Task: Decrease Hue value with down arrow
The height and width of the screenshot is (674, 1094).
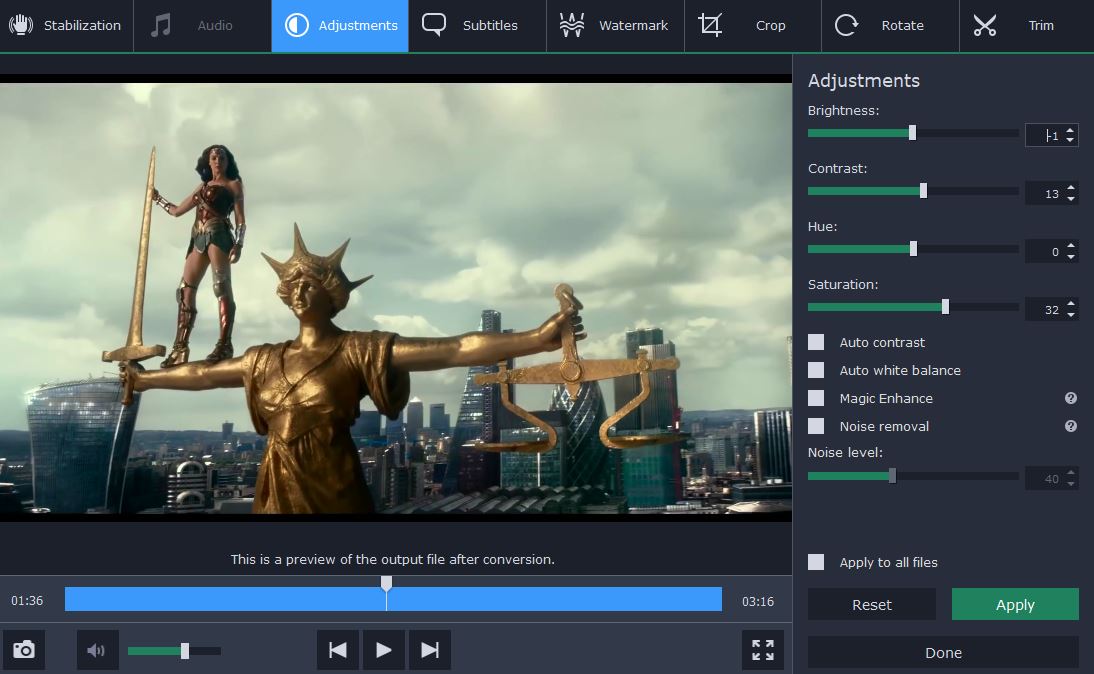Action: coord(1070,256)
